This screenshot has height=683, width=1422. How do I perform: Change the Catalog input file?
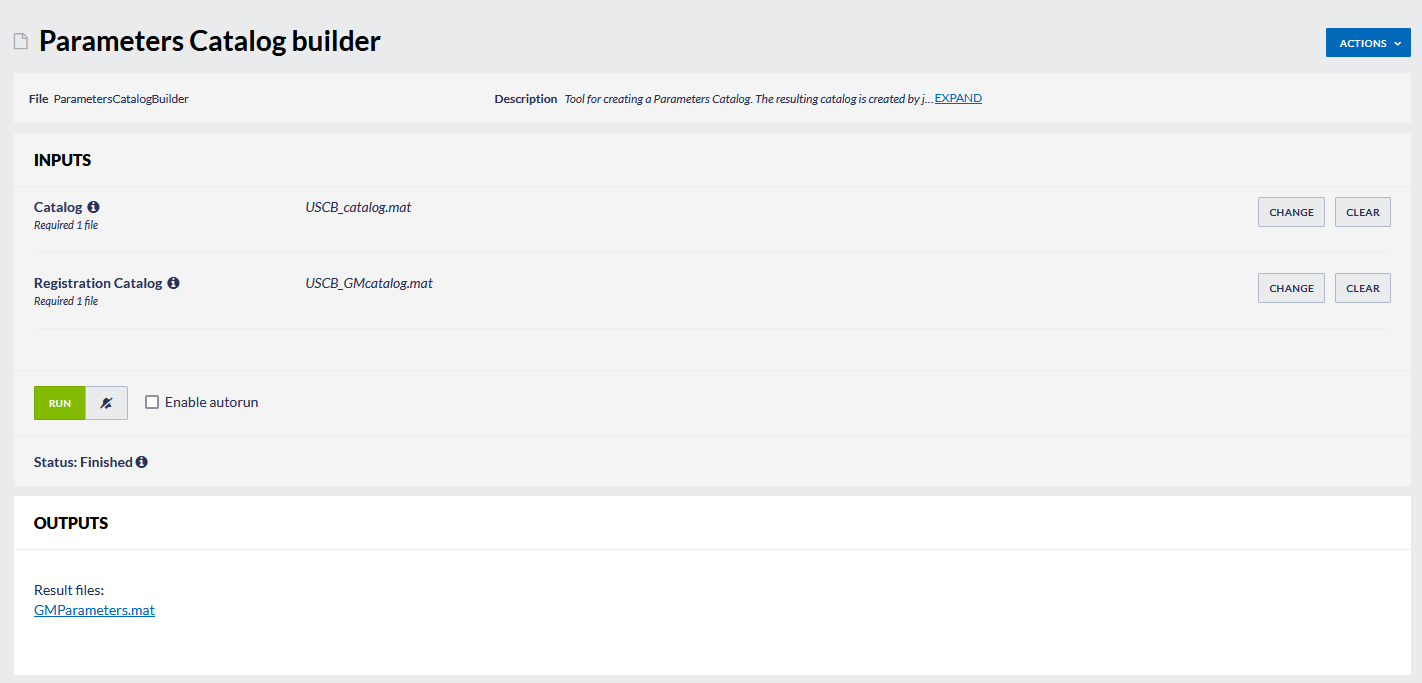[x=1291, y=212]
